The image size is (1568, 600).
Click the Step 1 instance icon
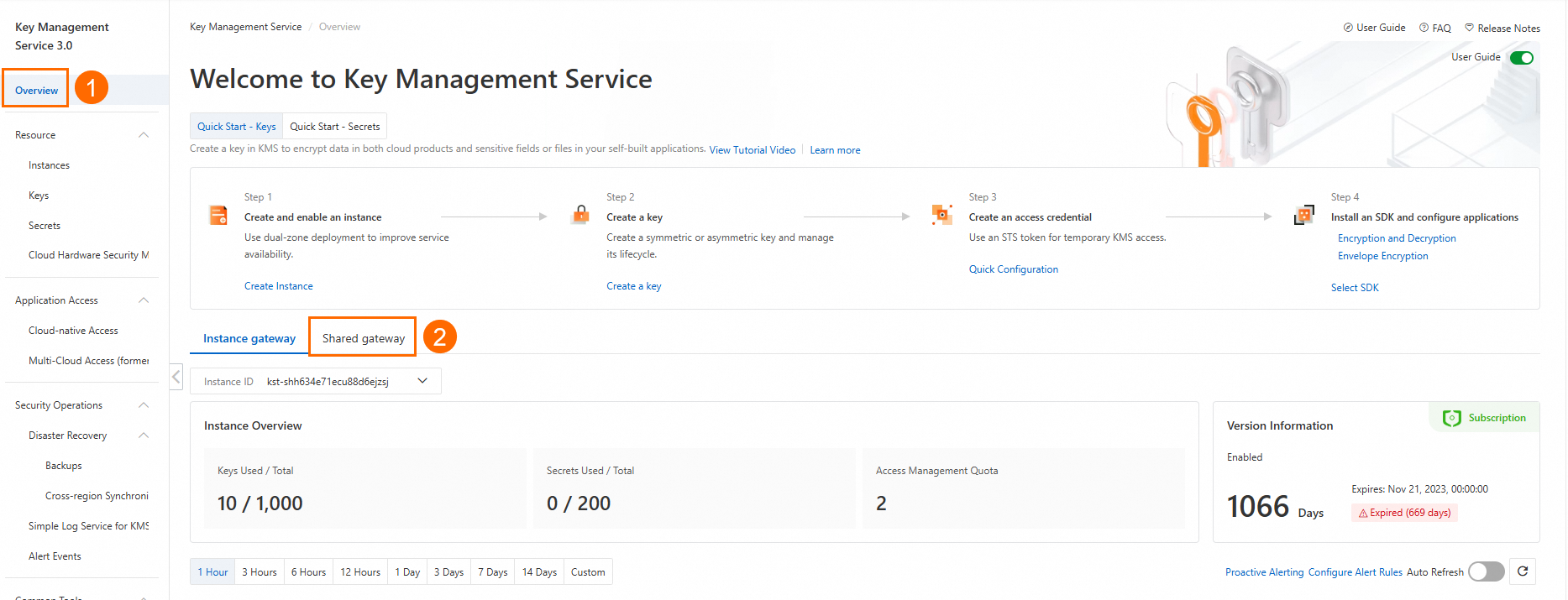[218, 216]
